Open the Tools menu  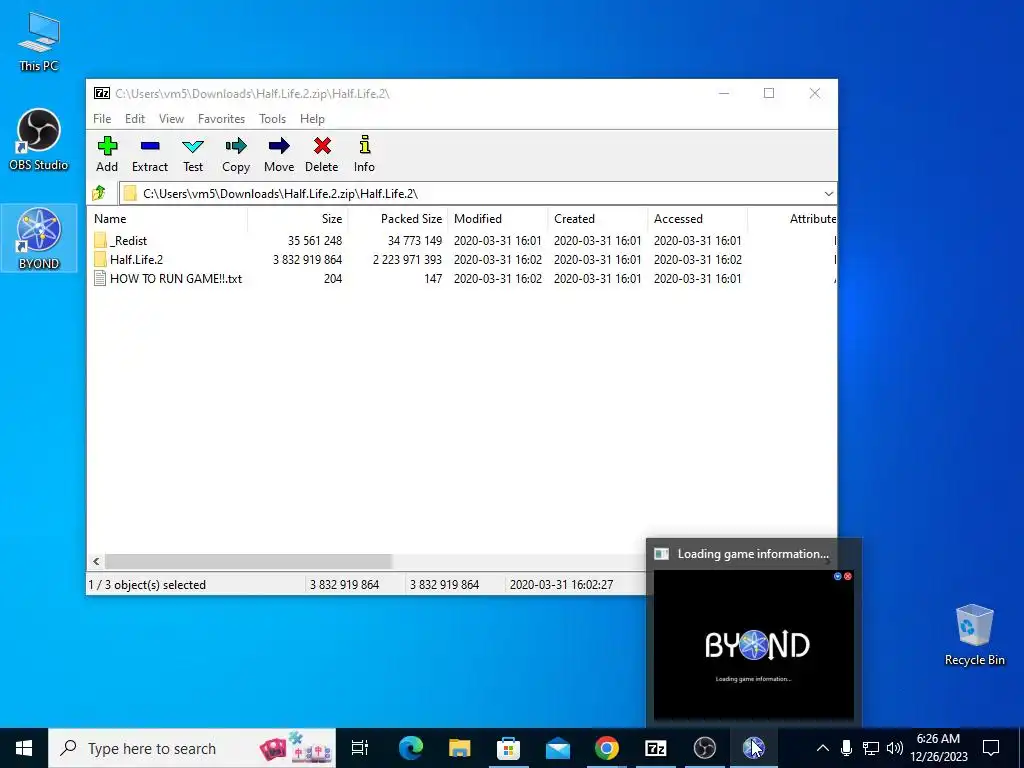tap(272, 119)
